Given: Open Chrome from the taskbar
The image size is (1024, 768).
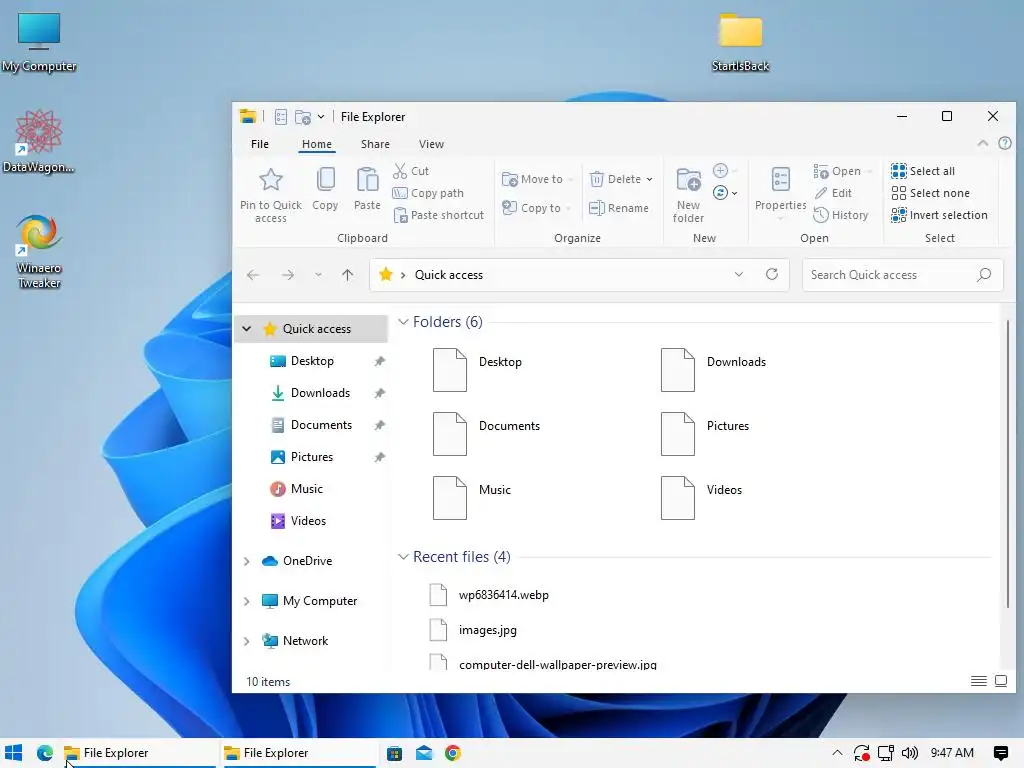Looking at the screenshot, I should [453, 753].
